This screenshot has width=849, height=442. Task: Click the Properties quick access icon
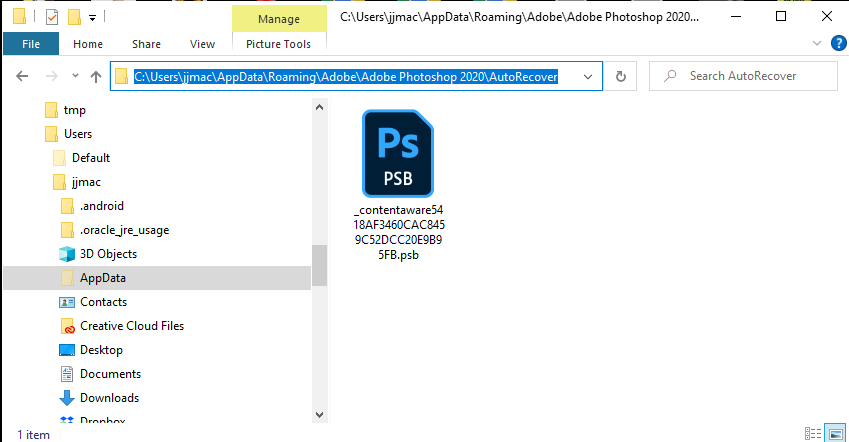pos(53,17)
